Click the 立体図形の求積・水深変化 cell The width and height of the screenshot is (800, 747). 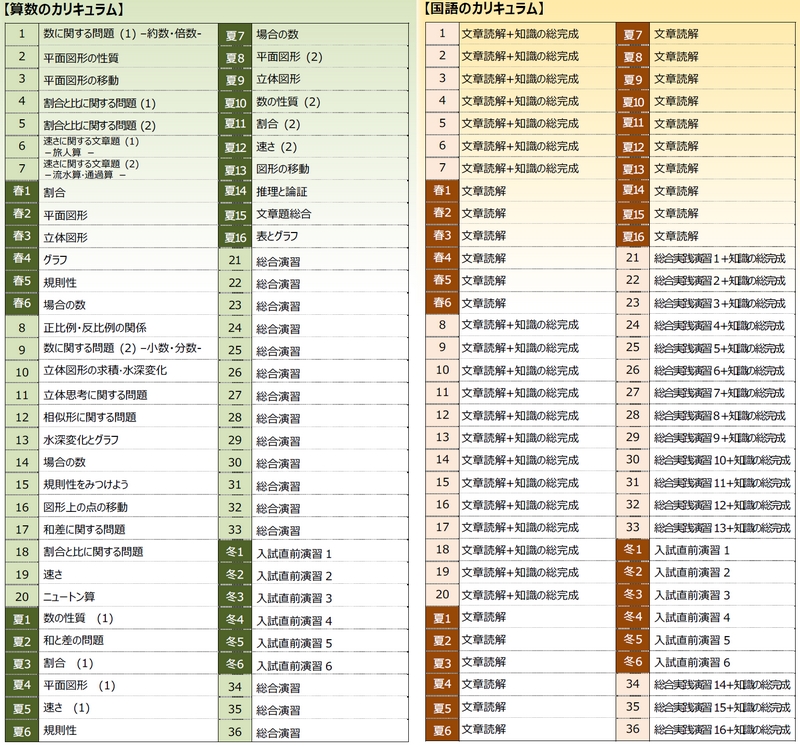105,372
